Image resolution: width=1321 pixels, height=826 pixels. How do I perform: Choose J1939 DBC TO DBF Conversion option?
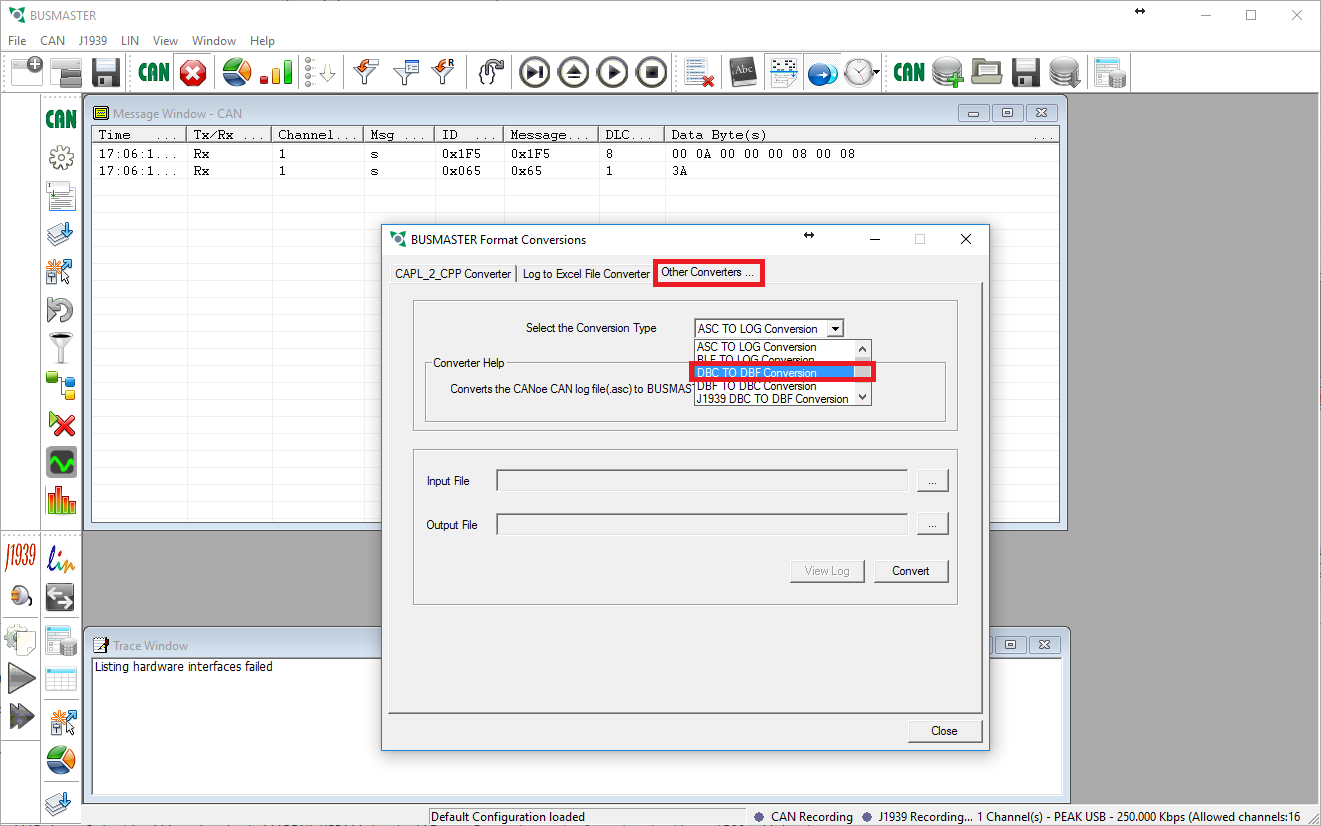coord(775,399)
